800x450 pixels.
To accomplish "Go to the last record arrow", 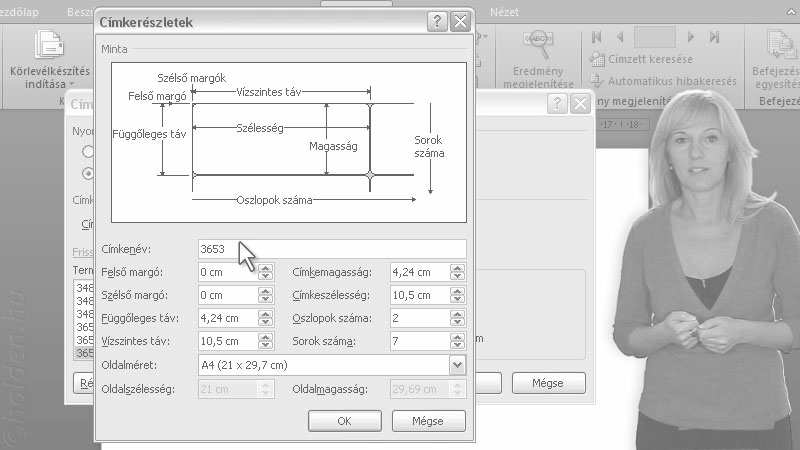I will 714,36.
